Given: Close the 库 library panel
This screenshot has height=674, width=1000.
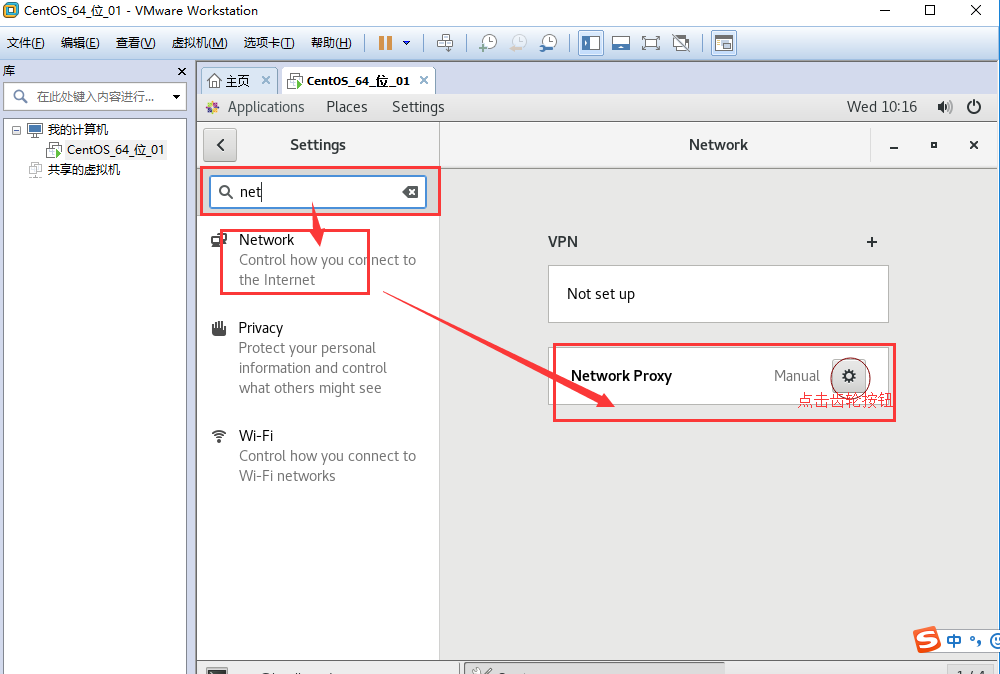Looking at the screenshot, I should 182,71.
